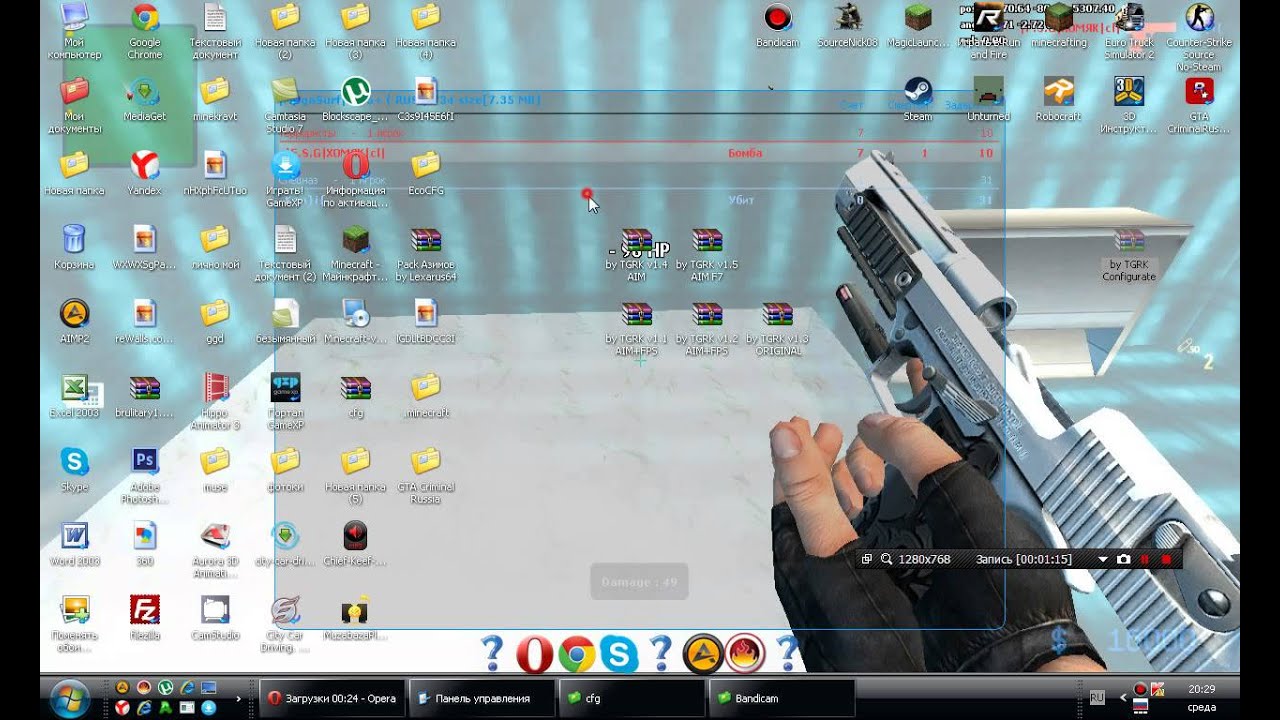Switch to cfg taskbar window
1280x720 pixels.
(x=632, y=698)
